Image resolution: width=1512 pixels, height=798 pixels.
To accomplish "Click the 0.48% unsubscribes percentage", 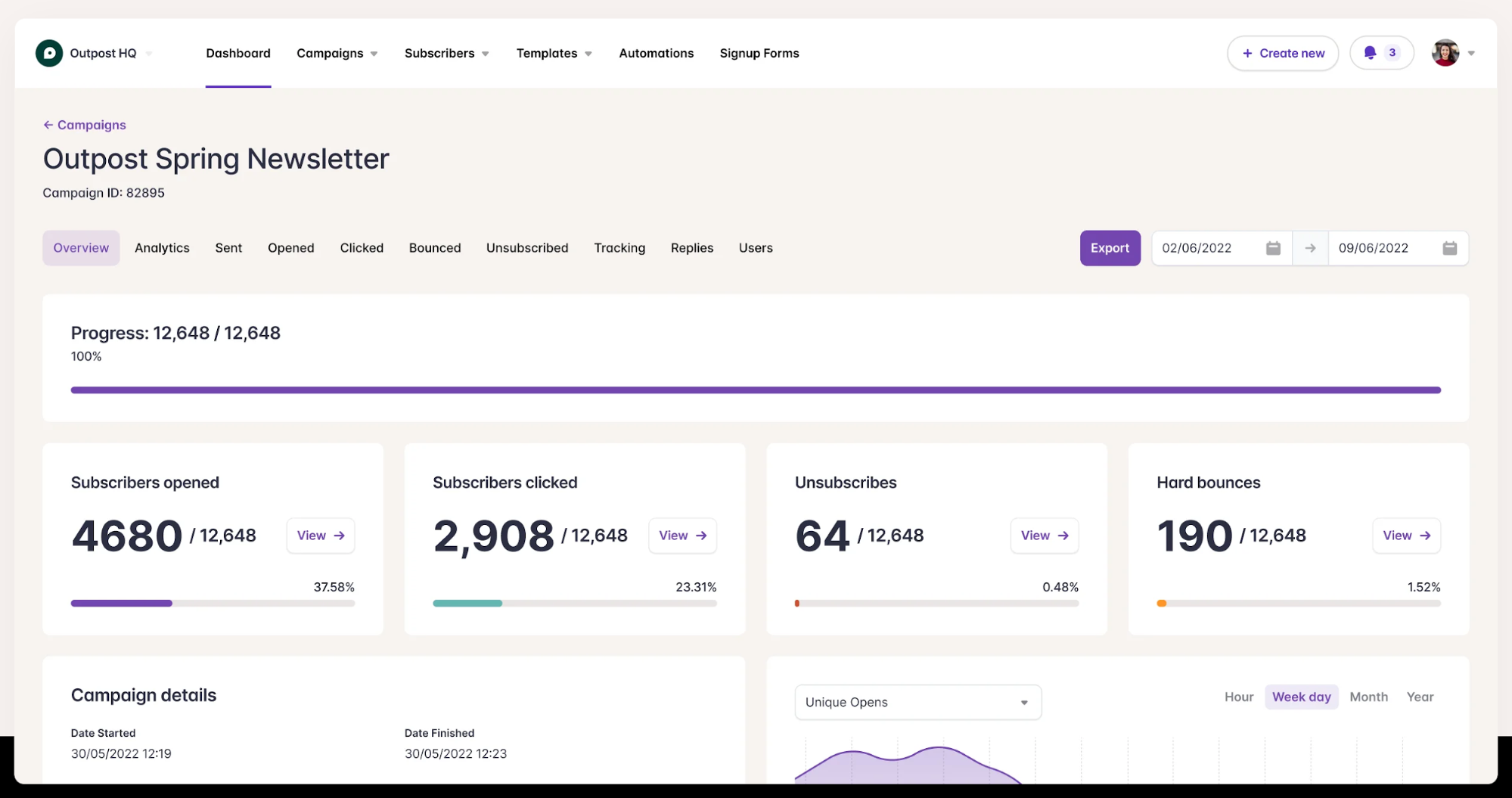I will tap(1060, 587).
